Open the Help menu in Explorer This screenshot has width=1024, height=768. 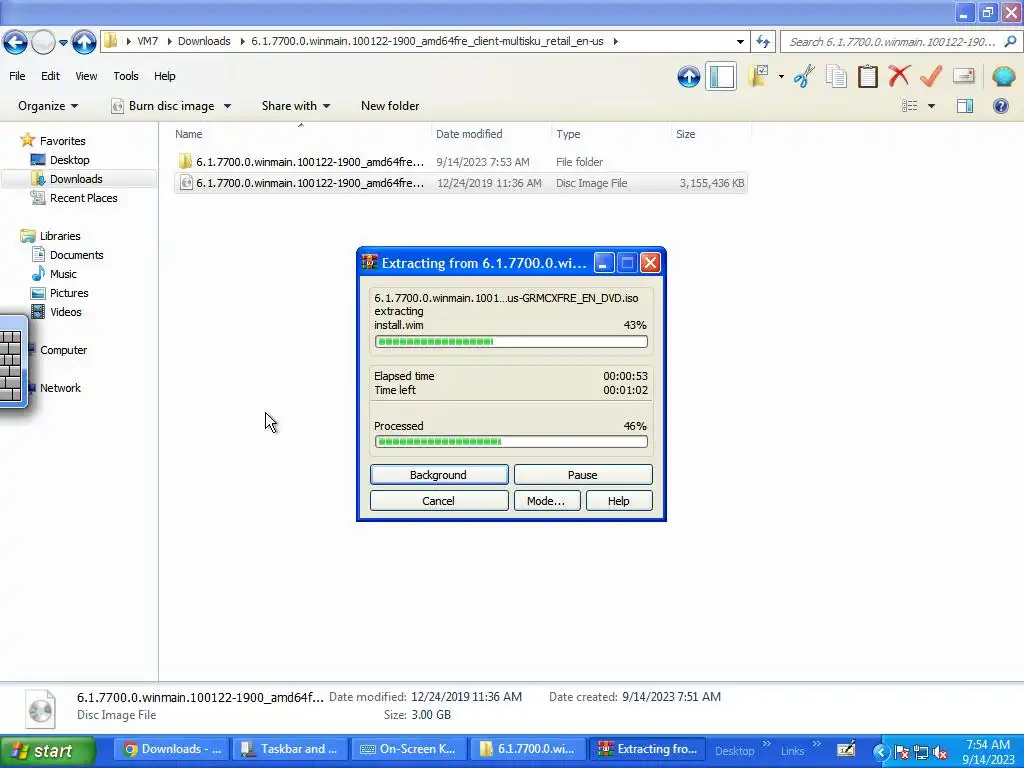tap(165, 76)
